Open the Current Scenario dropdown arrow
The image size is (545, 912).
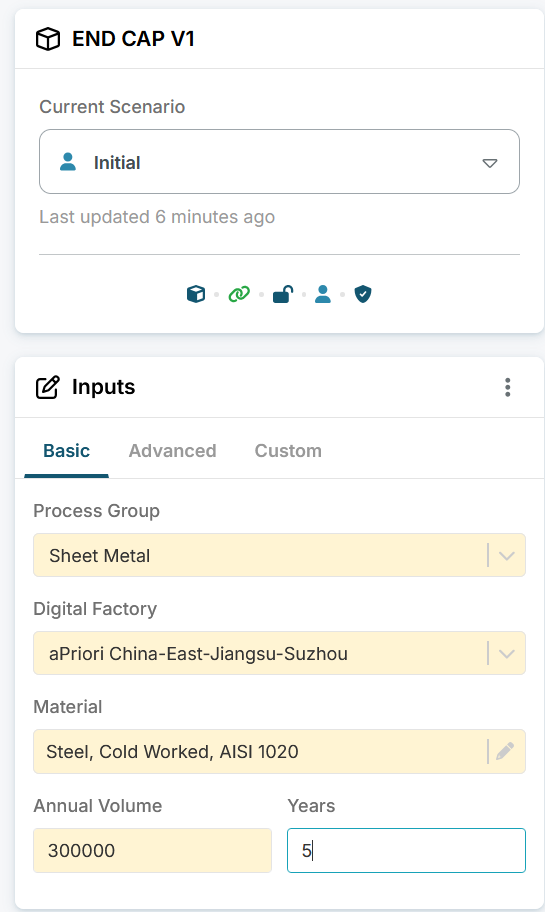490,163
